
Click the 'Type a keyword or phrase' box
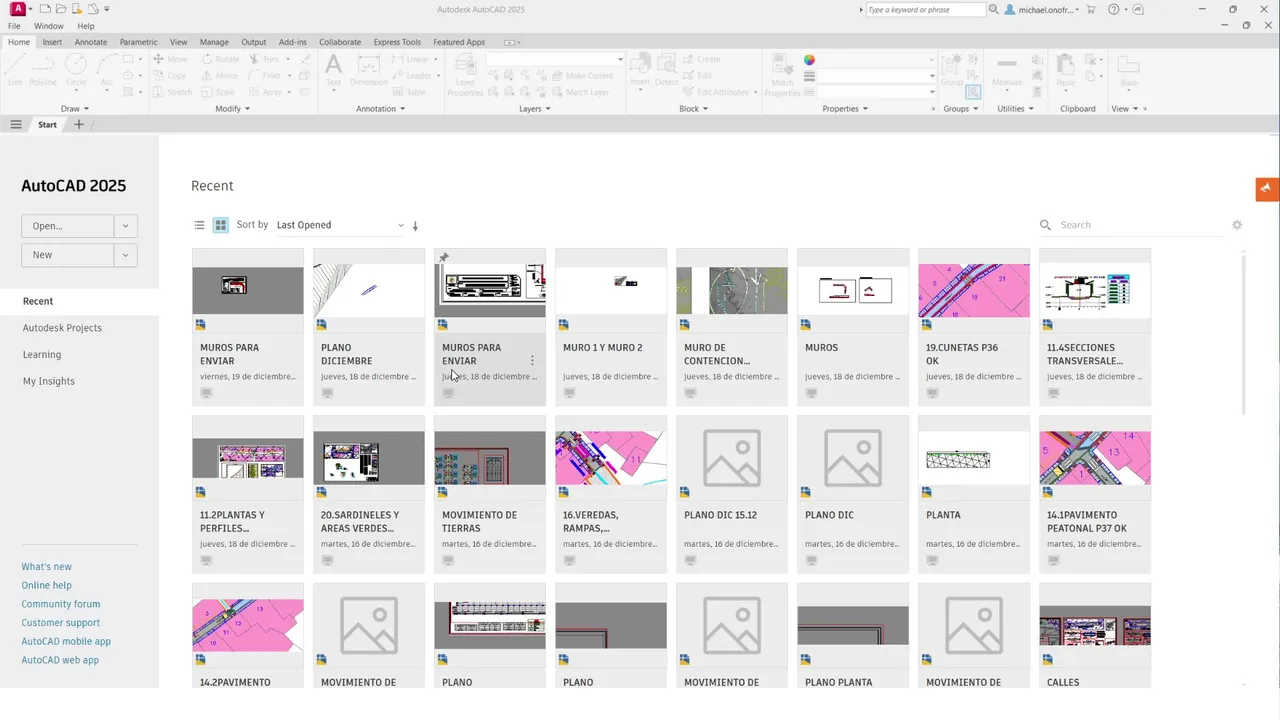[x=925, y=9]
